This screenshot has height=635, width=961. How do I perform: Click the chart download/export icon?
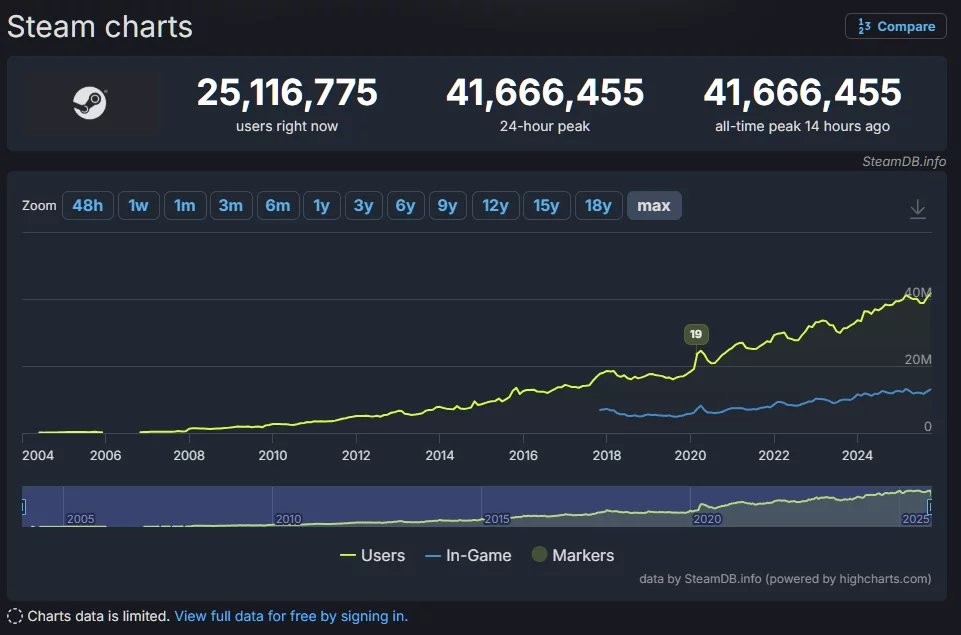click(917, 209)
